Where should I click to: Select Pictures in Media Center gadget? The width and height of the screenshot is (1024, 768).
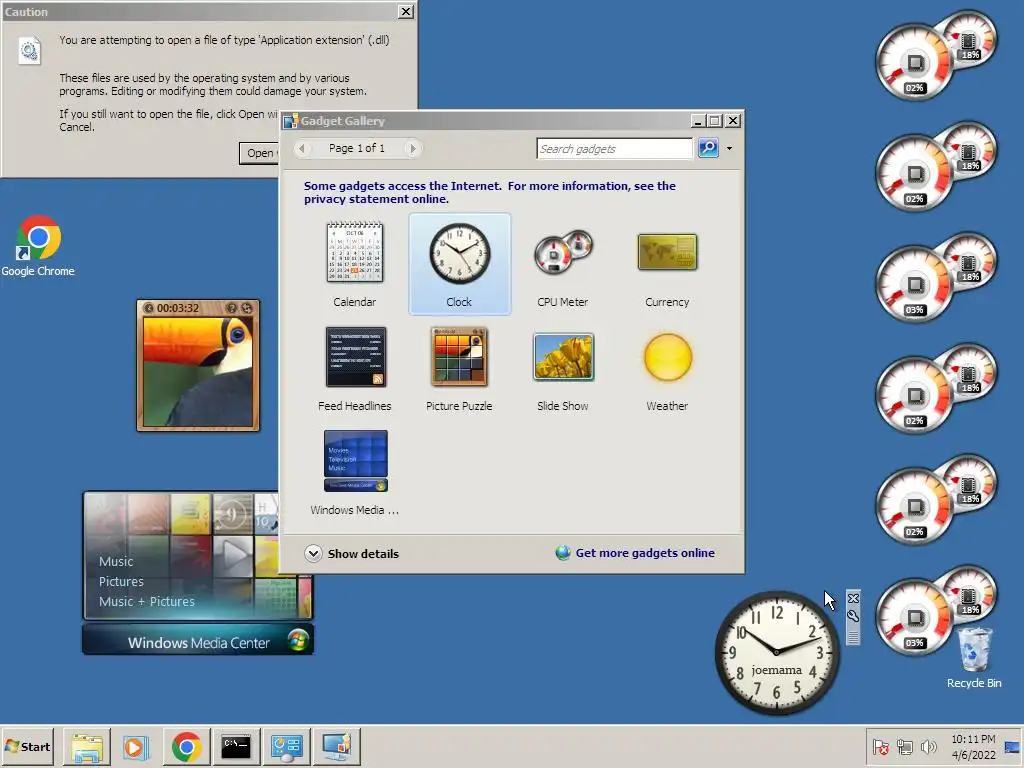point(121,581)
